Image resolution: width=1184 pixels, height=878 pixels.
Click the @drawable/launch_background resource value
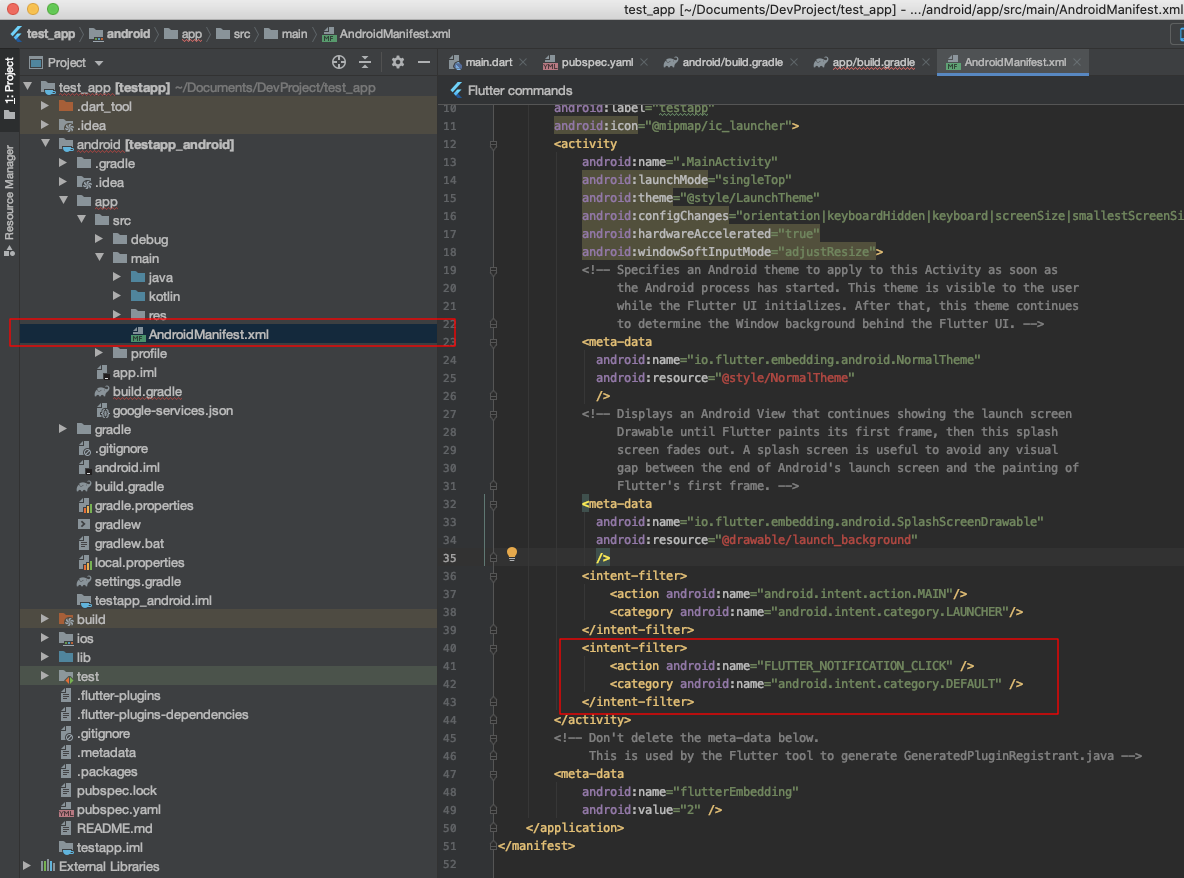819,540
